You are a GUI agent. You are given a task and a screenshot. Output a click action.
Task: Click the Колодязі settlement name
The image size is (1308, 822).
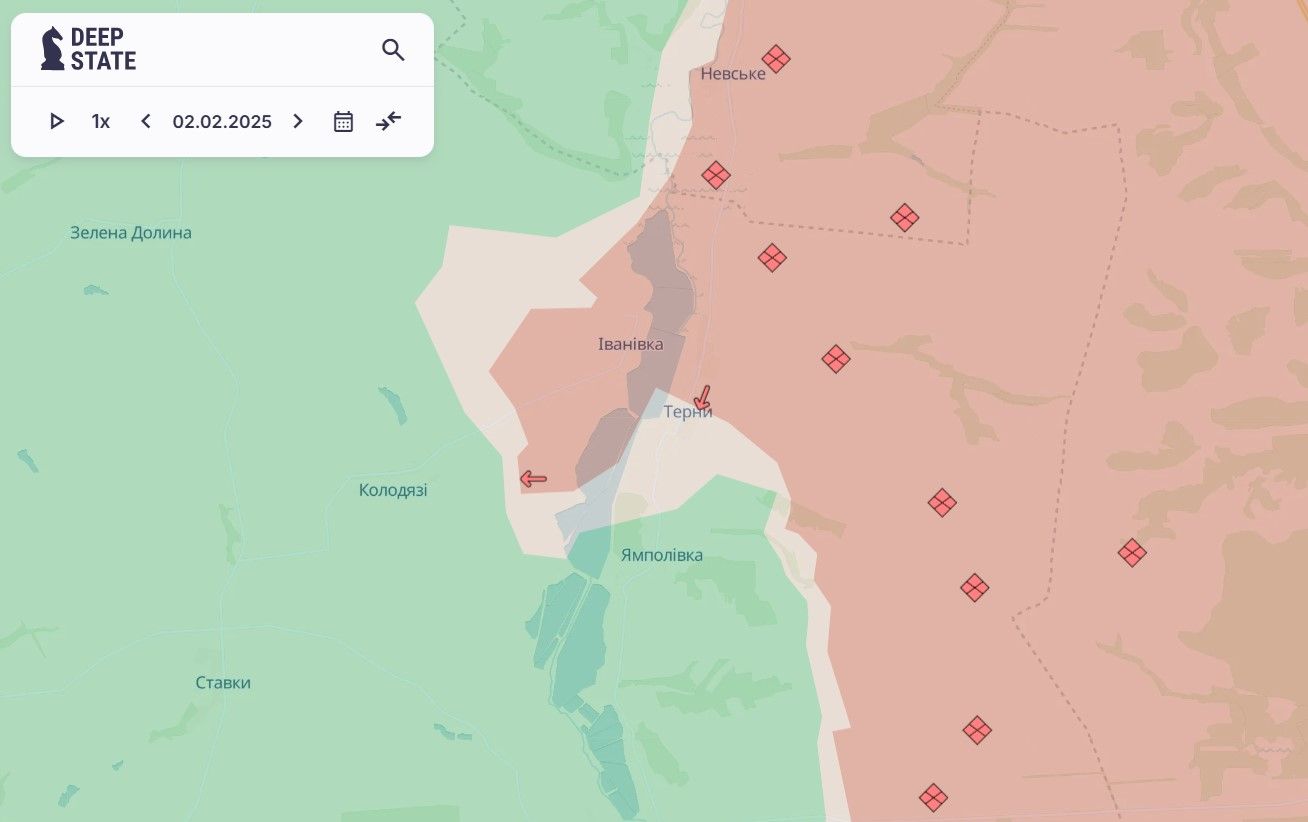coord(393,490)
